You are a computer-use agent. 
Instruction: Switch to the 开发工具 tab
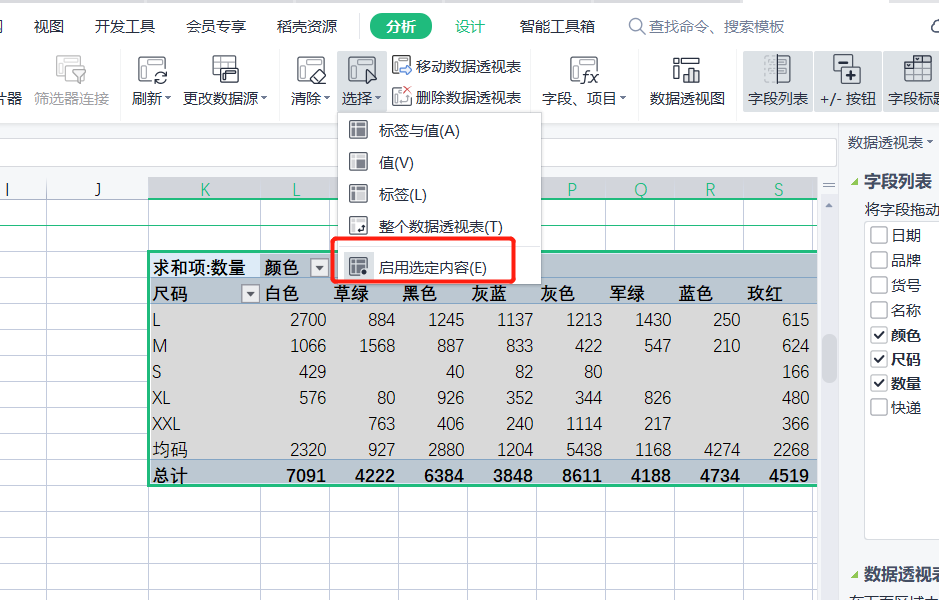125,26
